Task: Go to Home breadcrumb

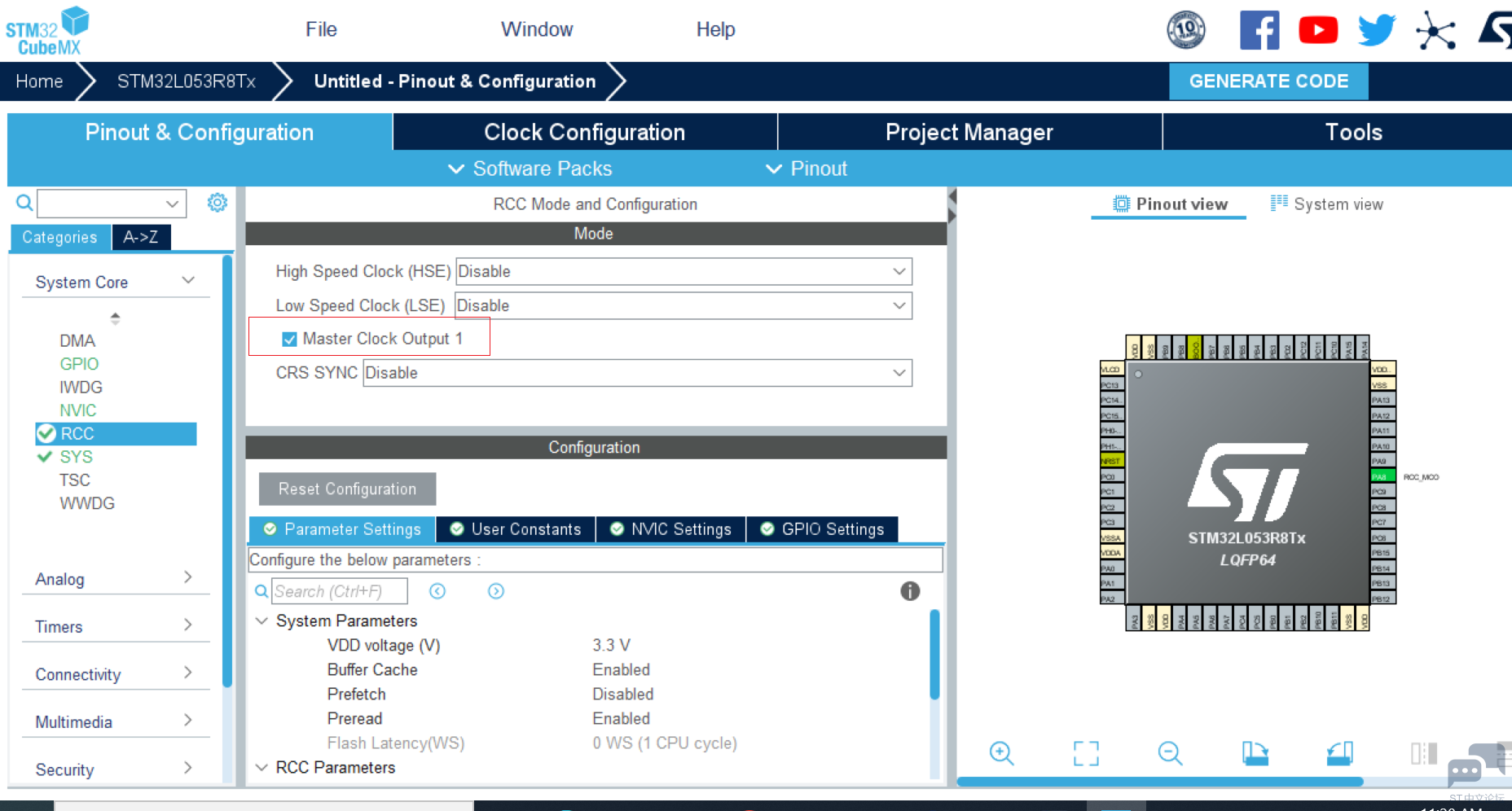Action: click(x=39, y=81)
